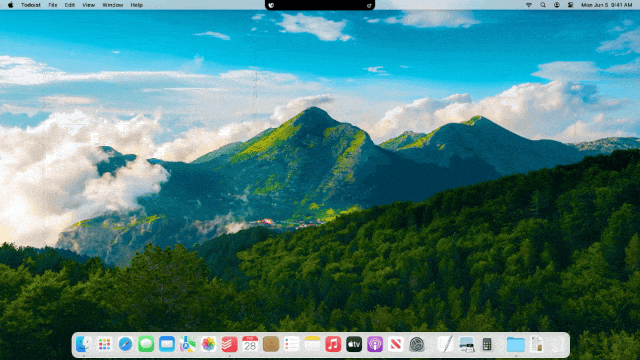Open the Window menu

113,5
